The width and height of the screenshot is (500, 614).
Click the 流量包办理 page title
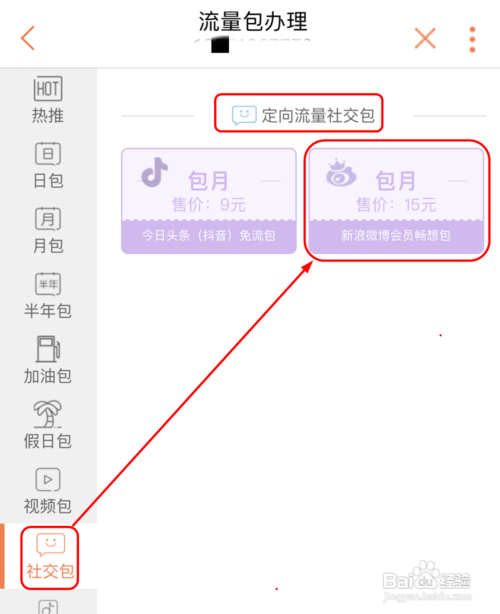[x=253, y=21]
